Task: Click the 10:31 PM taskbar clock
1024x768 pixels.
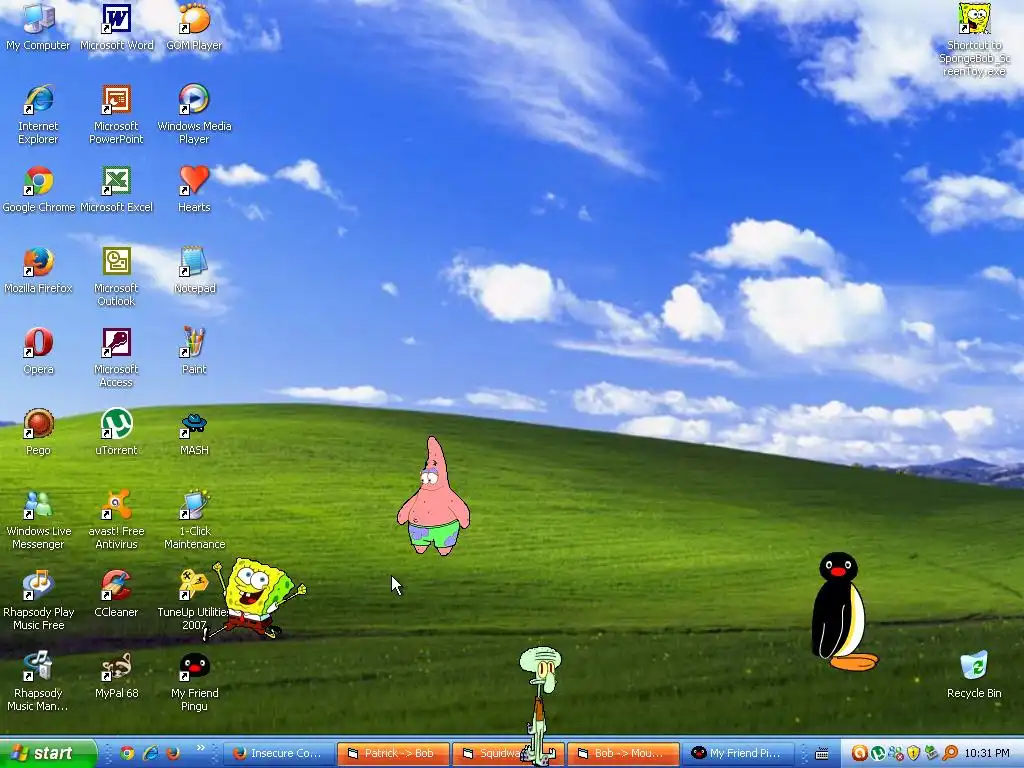Action: [x=987, y=753]
